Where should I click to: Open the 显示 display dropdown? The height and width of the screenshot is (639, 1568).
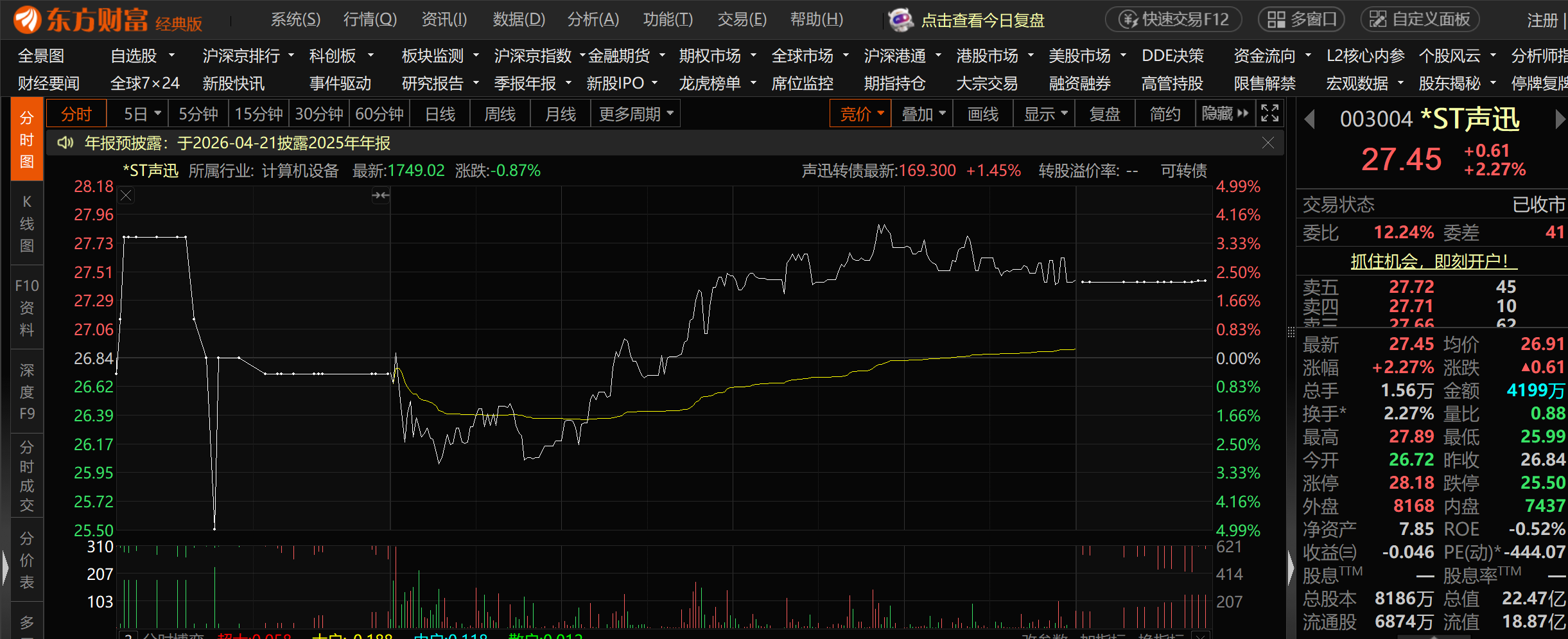point(1045,114)
